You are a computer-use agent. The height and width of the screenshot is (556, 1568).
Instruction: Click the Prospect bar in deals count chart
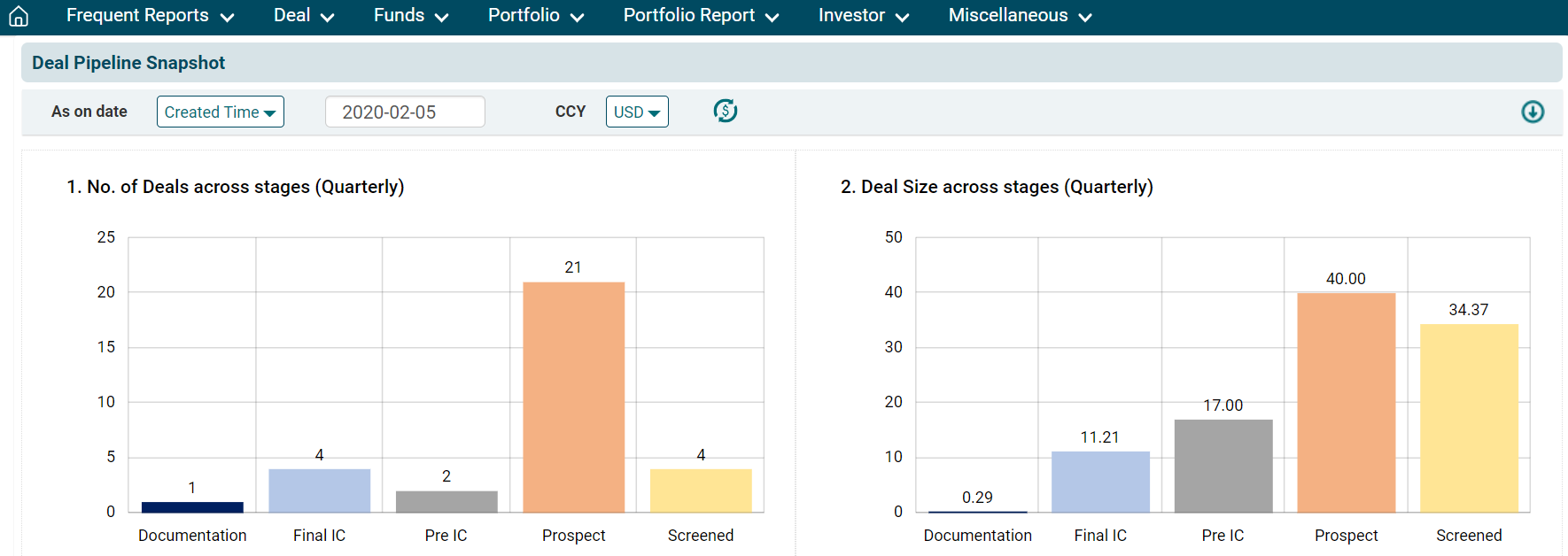click(x=573, y=397)
